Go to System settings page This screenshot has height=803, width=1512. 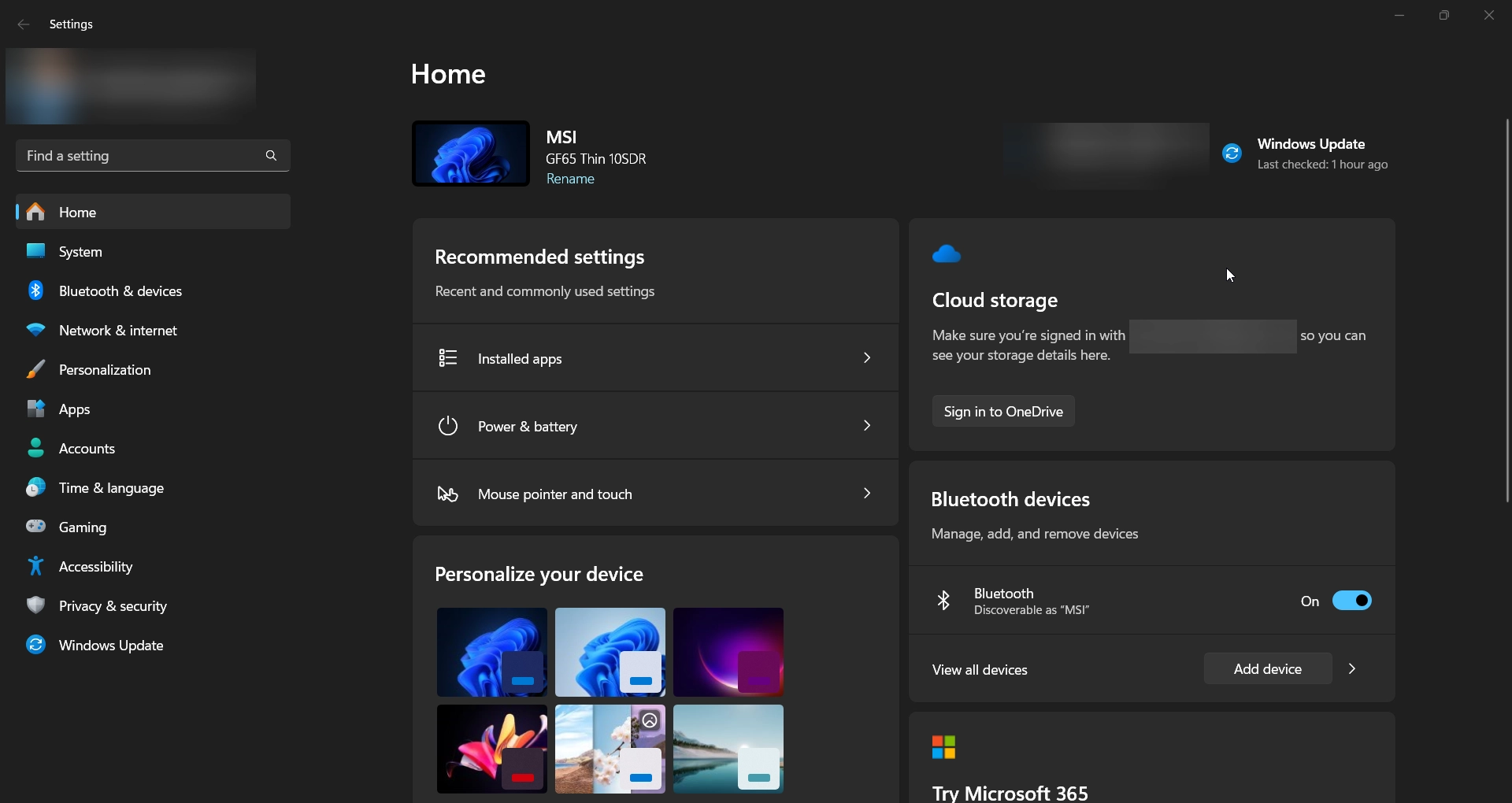[x=153, y=251]
